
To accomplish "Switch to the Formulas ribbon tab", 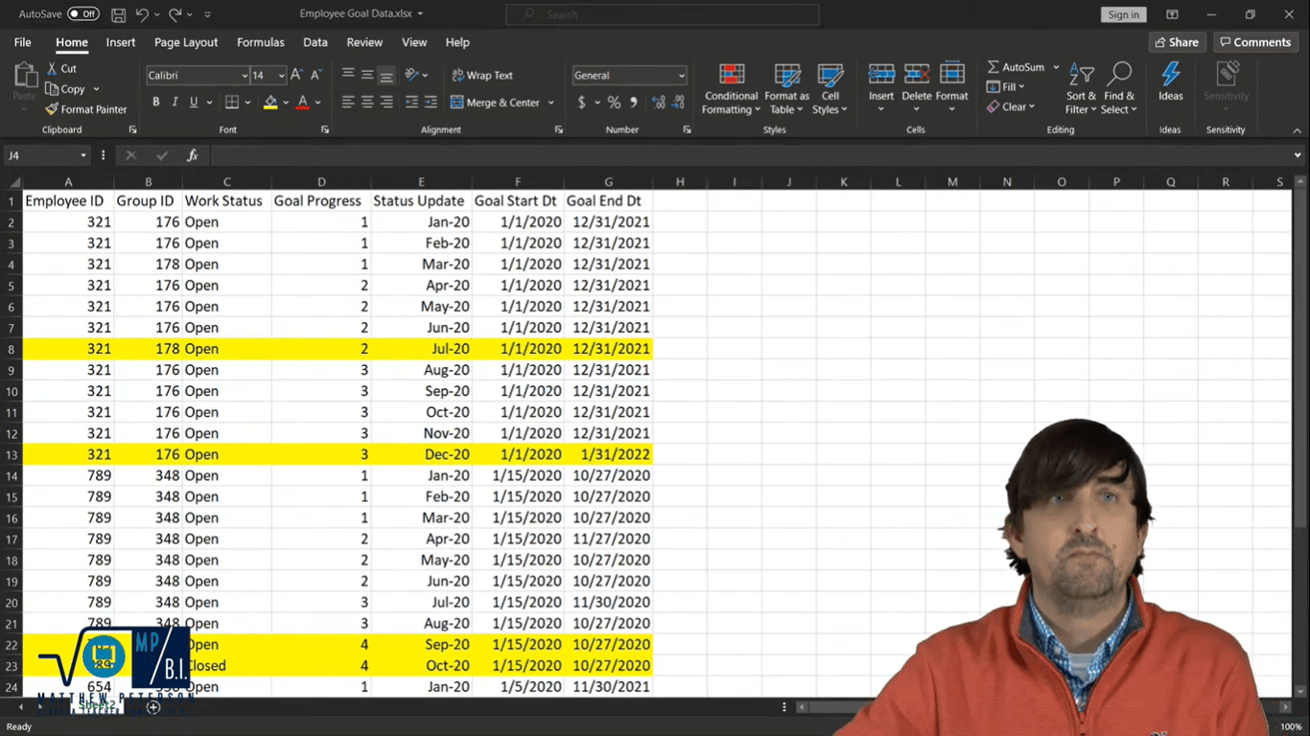I will click(260, 42).
